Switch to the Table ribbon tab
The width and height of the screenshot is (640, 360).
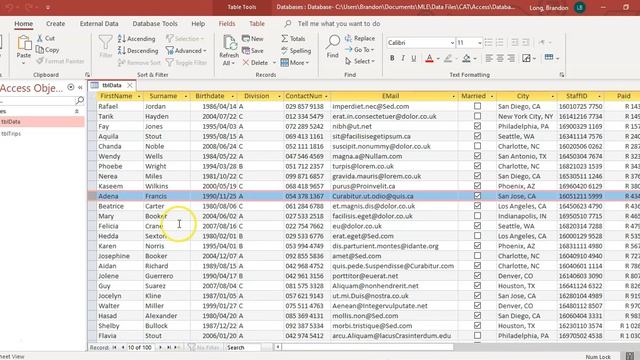click(x=257, y=24)
